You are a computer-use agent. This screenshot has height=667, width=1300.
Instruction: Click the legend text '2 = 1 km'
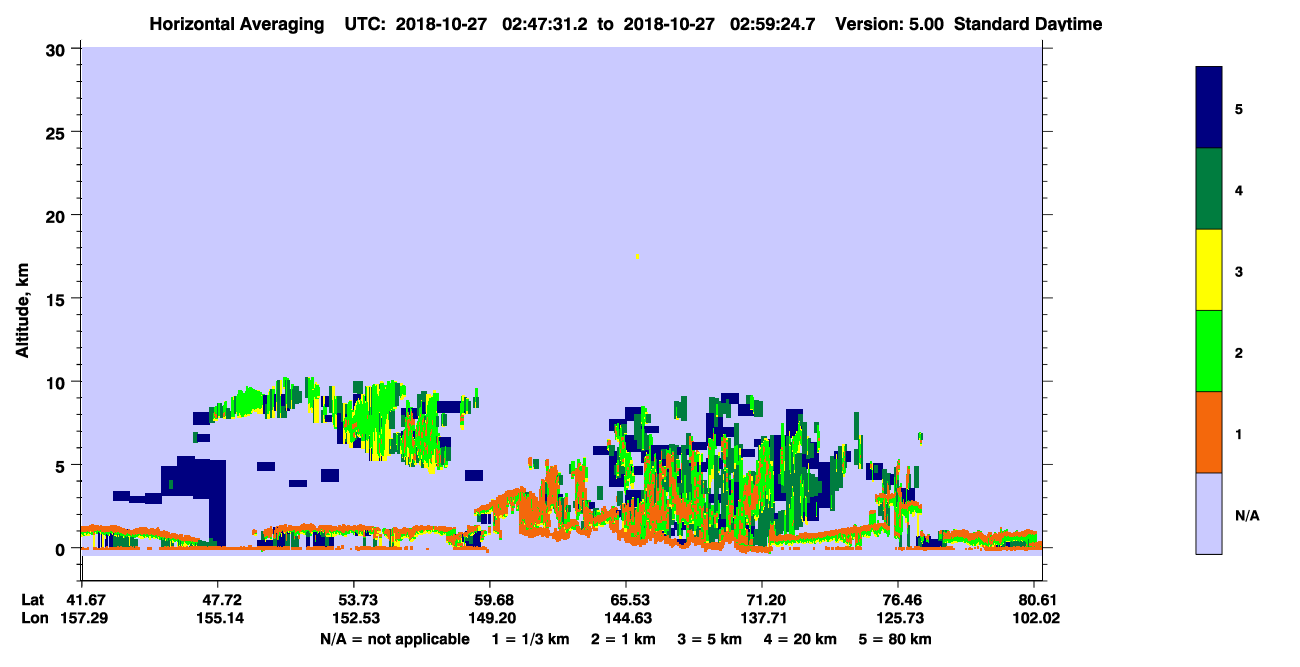(x=623, y=639)
